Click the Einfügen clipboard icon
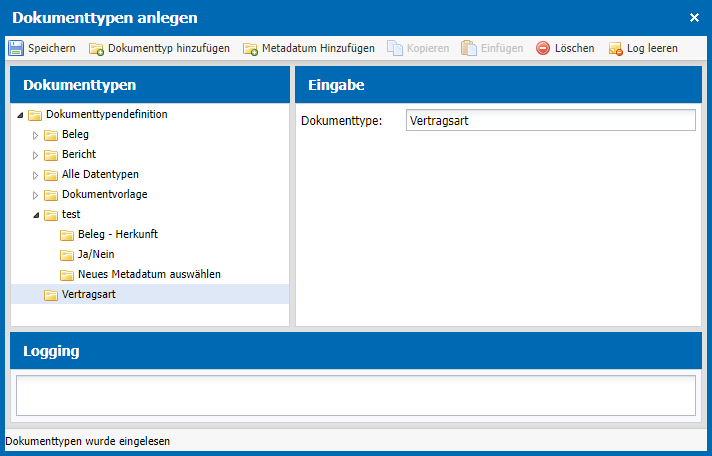This screenshot has width=712, height=456. coord(469,48)
